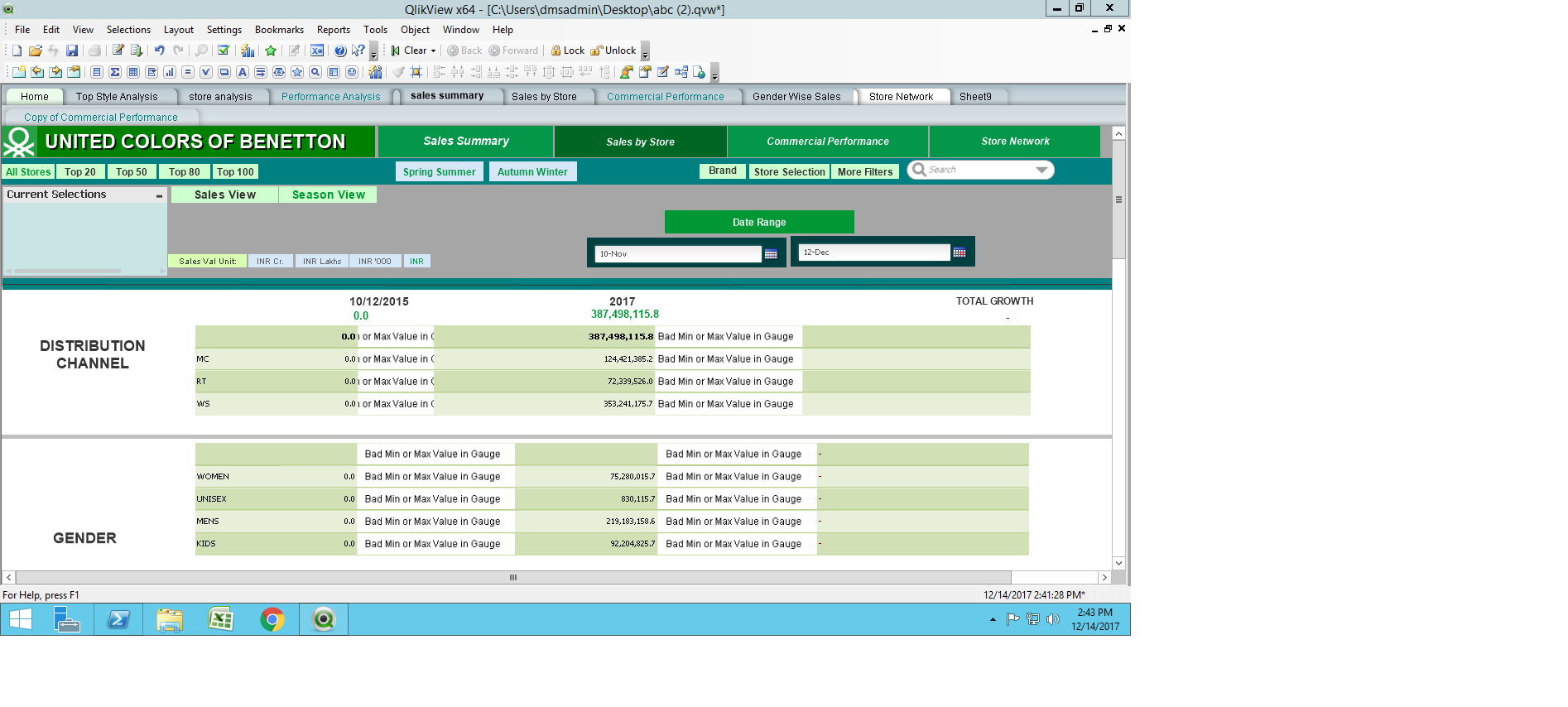
Task: Switch to the Gender Wise Sales tab
Action: tap(796, 97)
